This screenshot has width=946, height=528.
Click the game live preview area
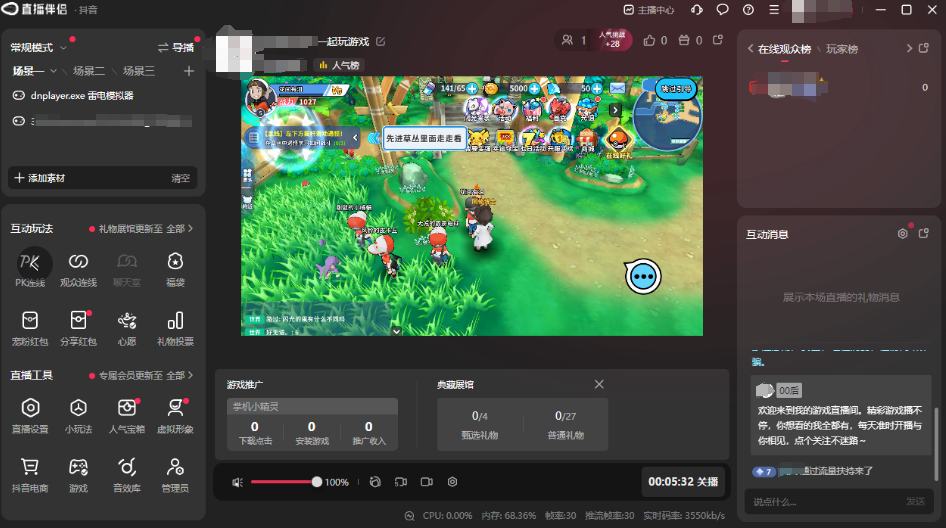472,206
